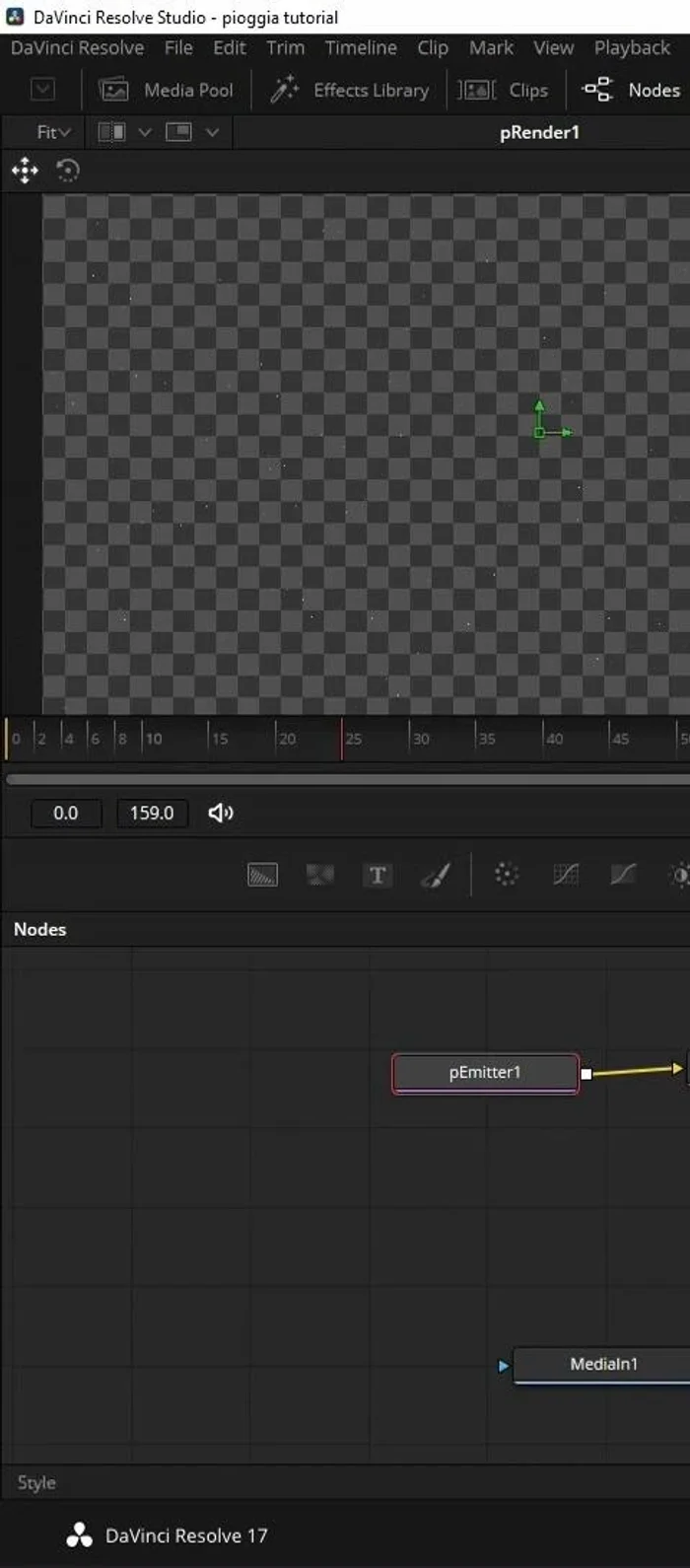Click the 3D move transform icon
The width and height of the screenshot is (690, 1568).
tap(25, 172)
